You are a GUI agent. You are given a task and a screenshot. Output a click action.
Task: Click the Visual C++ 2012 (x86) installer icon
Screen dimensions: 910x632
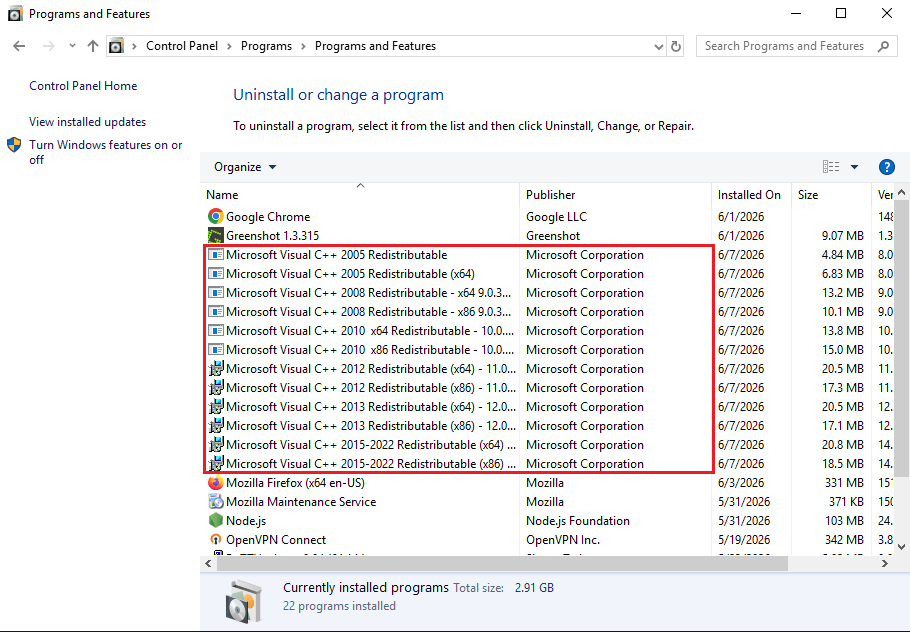(216, 388)
